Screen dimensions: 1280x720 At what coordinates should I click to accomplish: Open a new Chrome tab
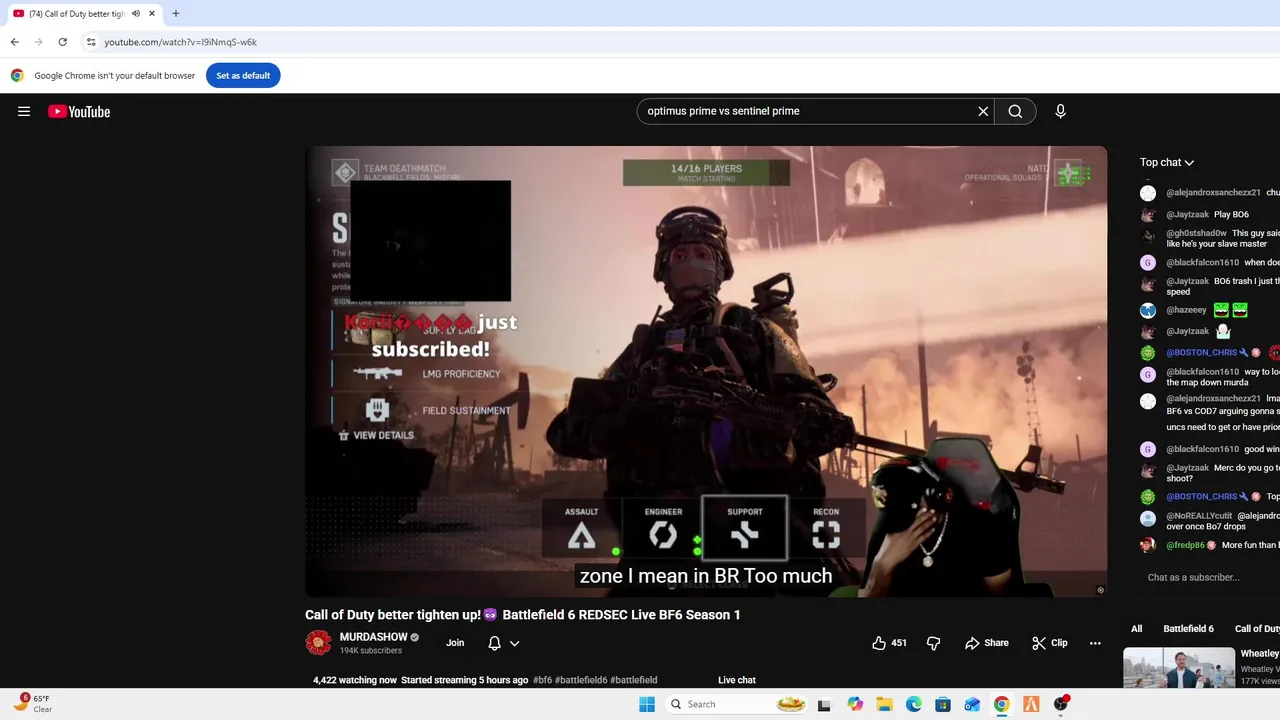coord(176,14)
